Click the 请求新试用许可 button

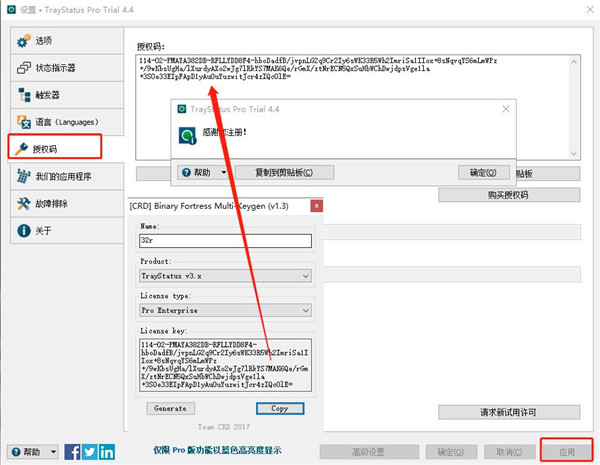pos(509,412)
